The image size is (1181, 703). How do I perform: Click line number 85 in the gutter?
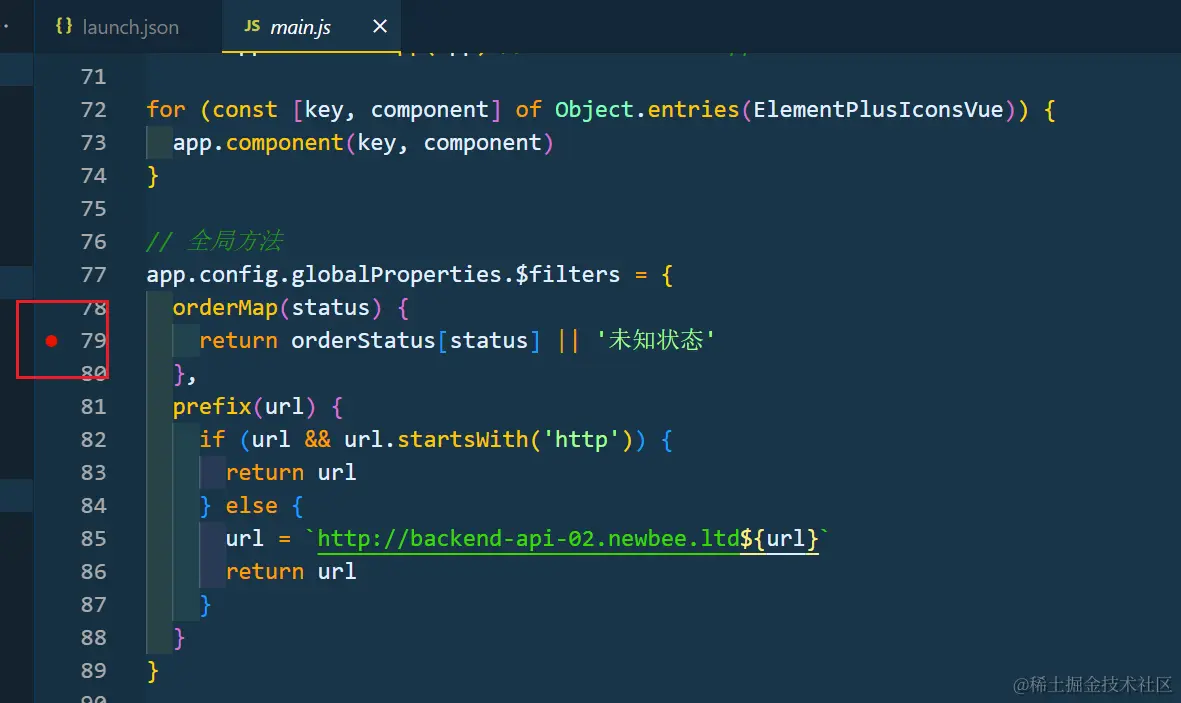point(93,539)
